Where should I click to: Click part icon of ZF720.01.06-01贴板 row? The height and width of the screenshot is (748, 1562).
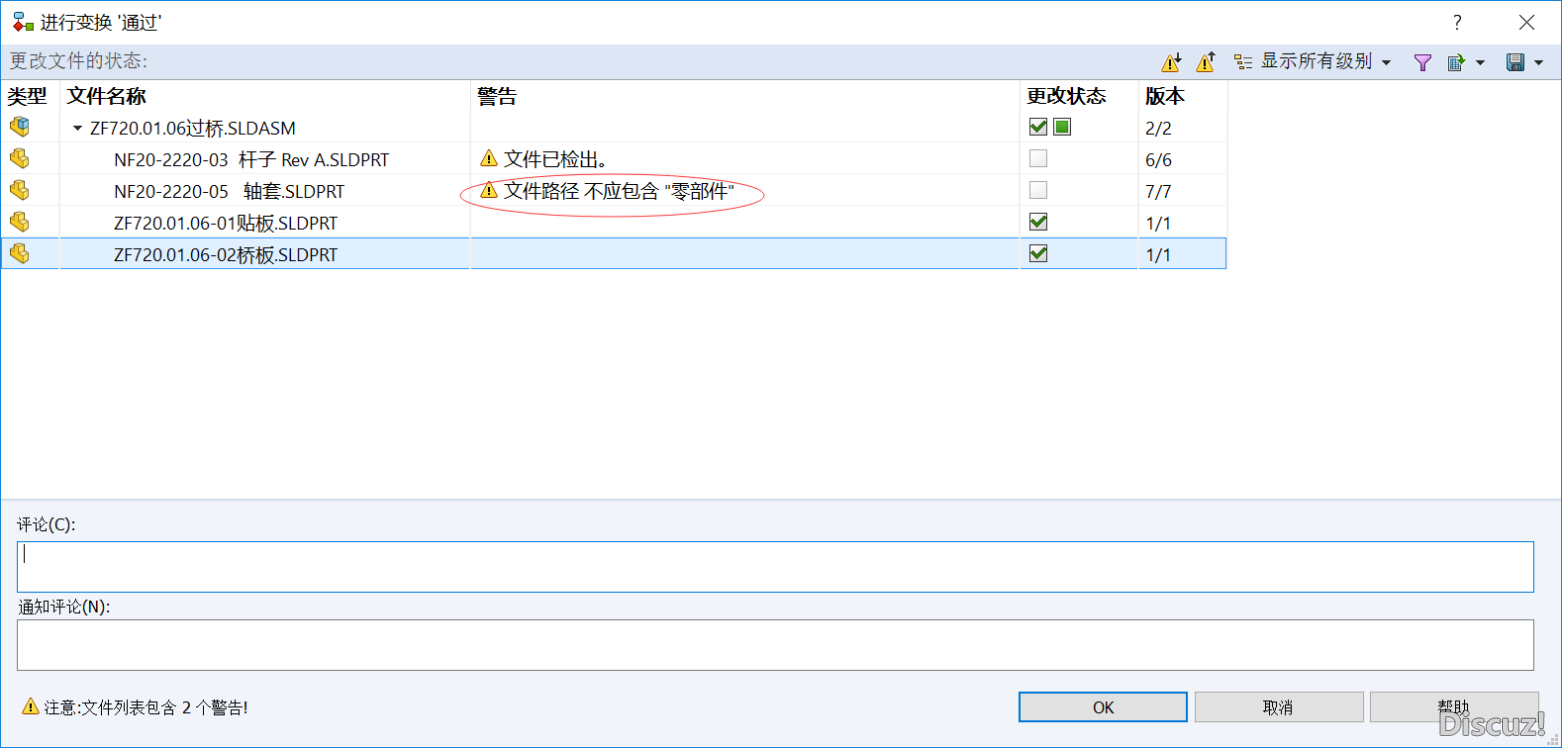tap(19, 221)
